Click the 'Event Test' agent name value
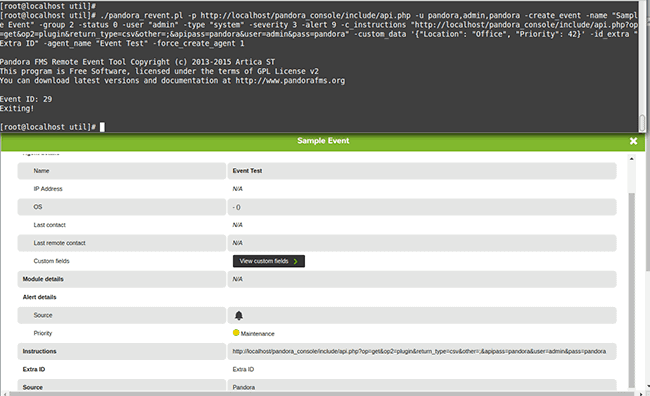The width and height of the screenshot is (650, 396). [247, 171]
